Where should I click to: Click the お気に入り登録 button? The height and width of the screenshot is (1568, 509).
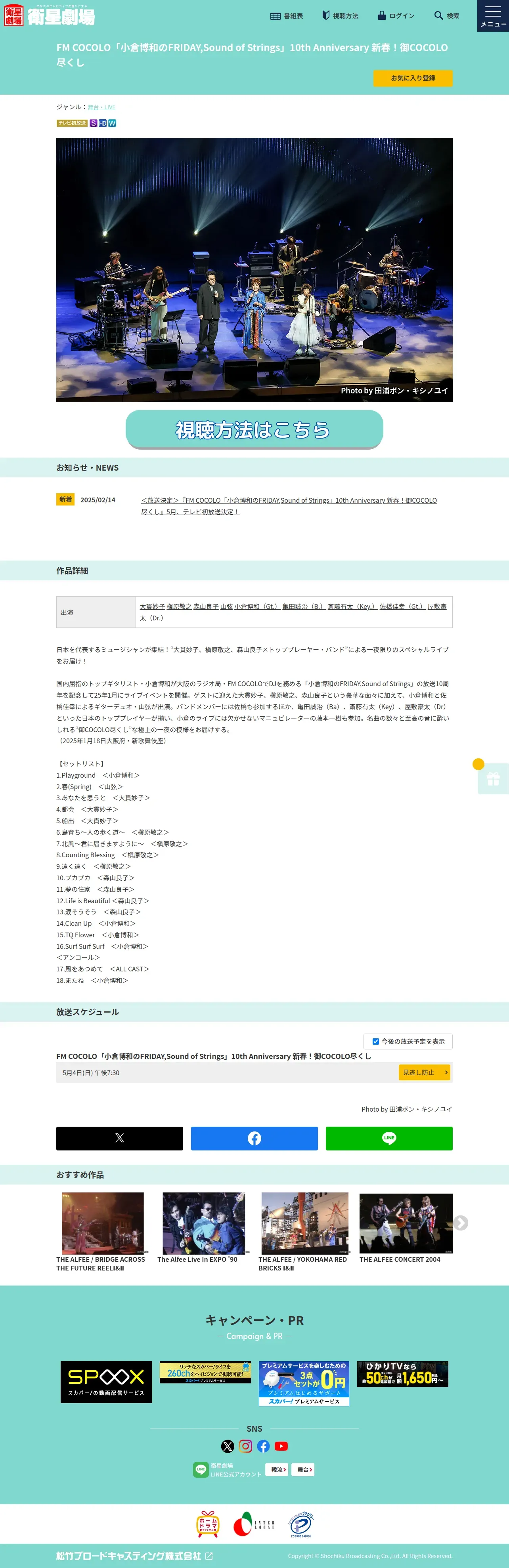coord(413,78)
